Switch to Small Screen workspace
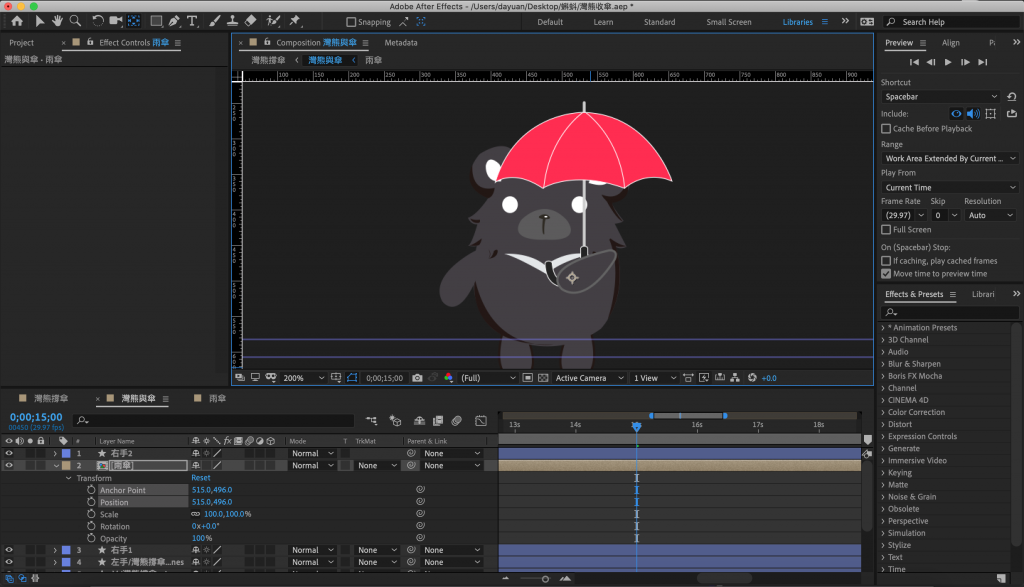Screen dimensions: 1024x587 (x=729, y=22)
